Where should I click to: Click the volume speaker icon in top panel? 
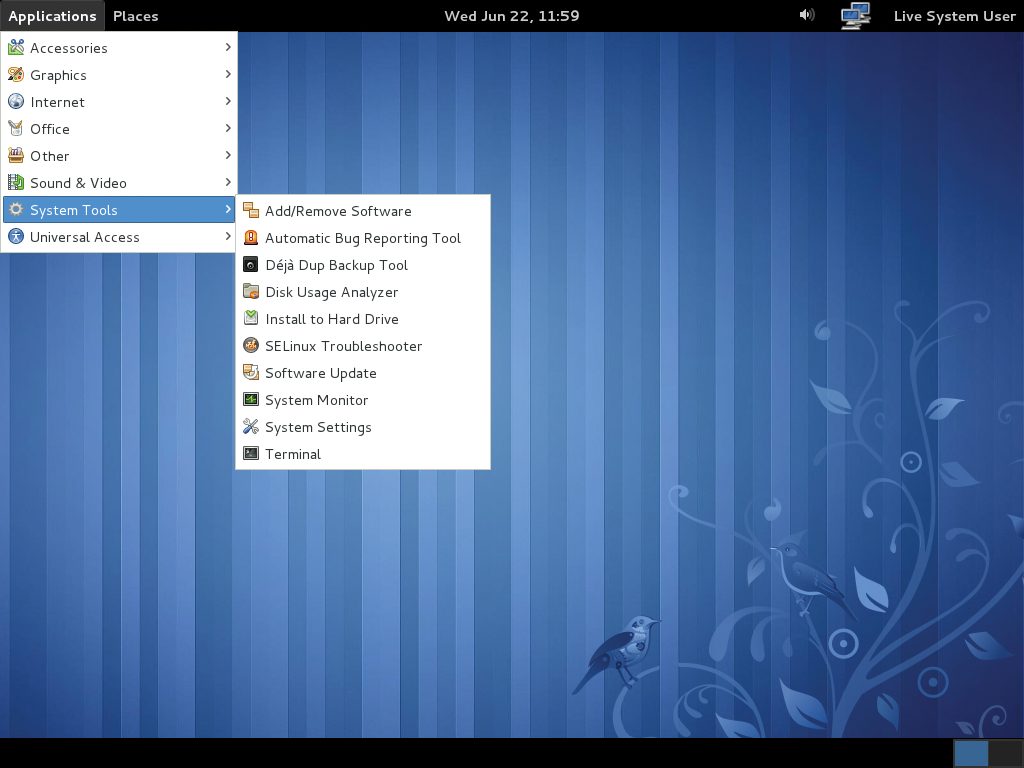(x=807, y=15)
